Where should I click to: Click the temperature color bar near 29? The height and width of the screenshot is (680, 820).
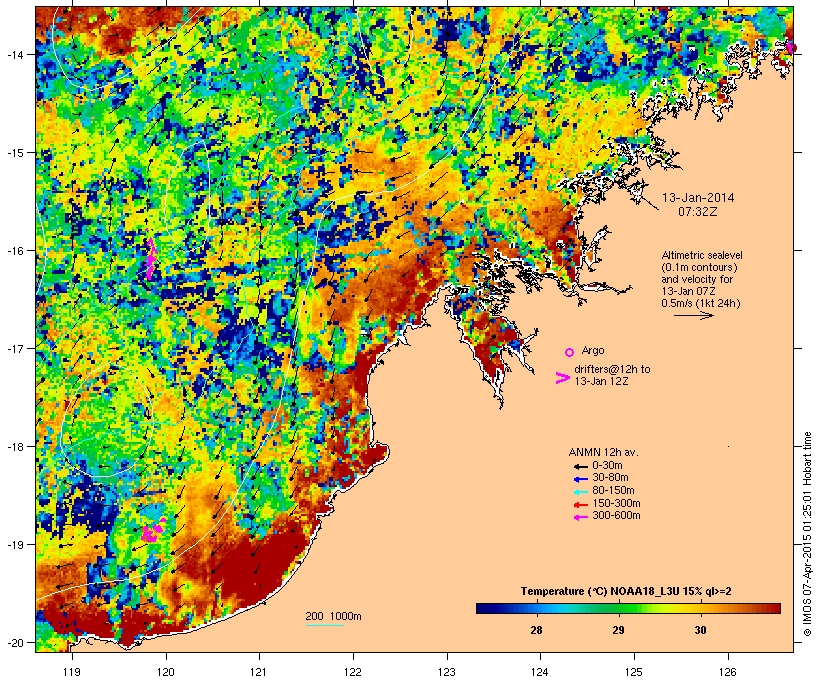coord(619,608)
